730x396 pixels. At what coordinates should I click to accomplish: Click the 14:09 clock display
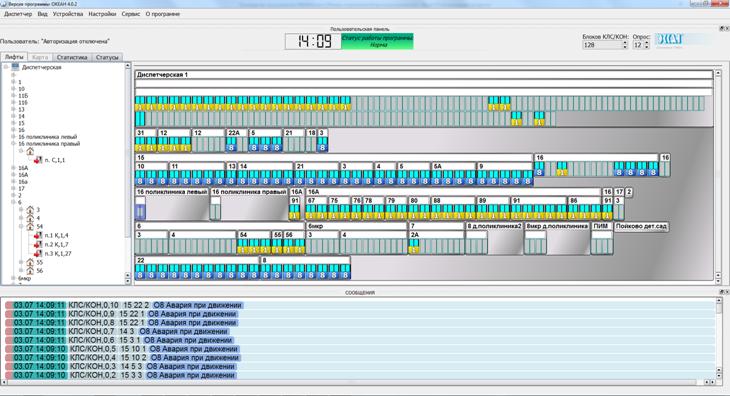pos(313,41)
